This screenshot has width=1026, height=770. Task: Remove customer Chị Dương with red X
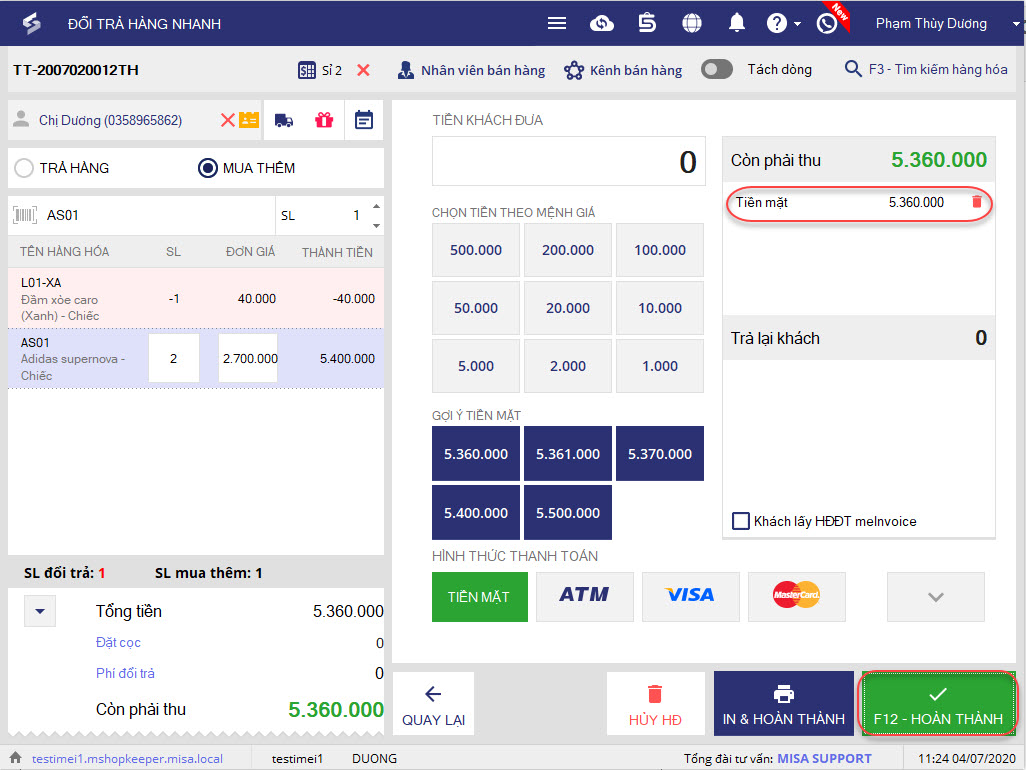tap(227, 120)
